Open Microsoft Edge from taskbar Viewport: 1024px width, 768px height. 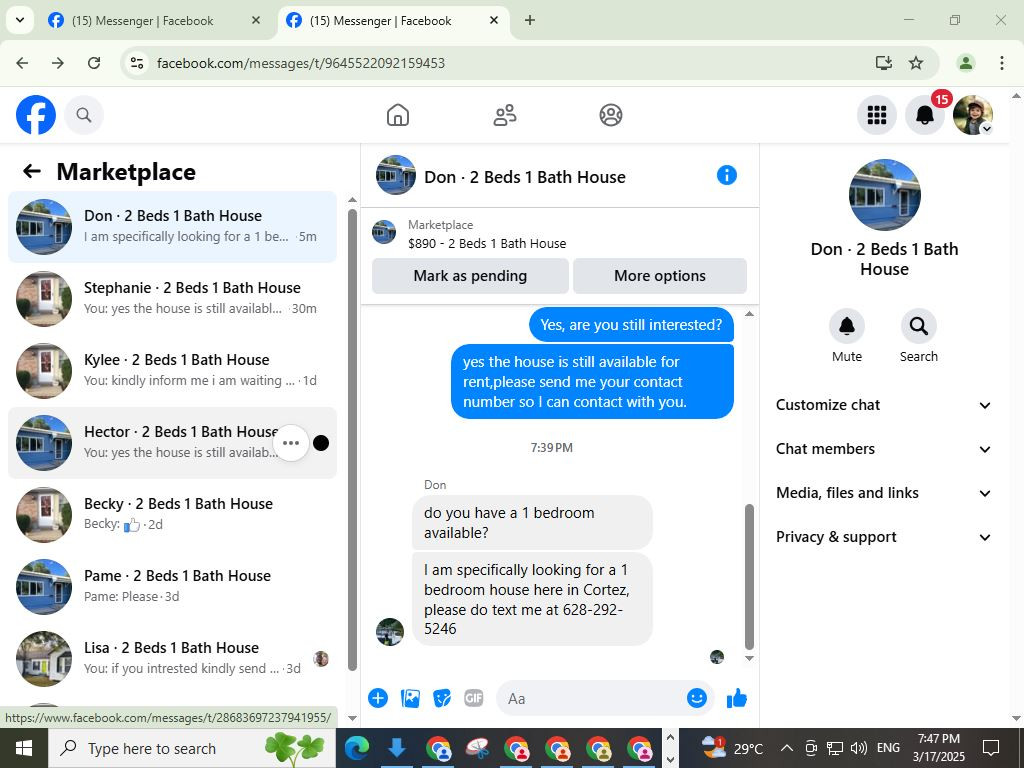tap(357, 748)
